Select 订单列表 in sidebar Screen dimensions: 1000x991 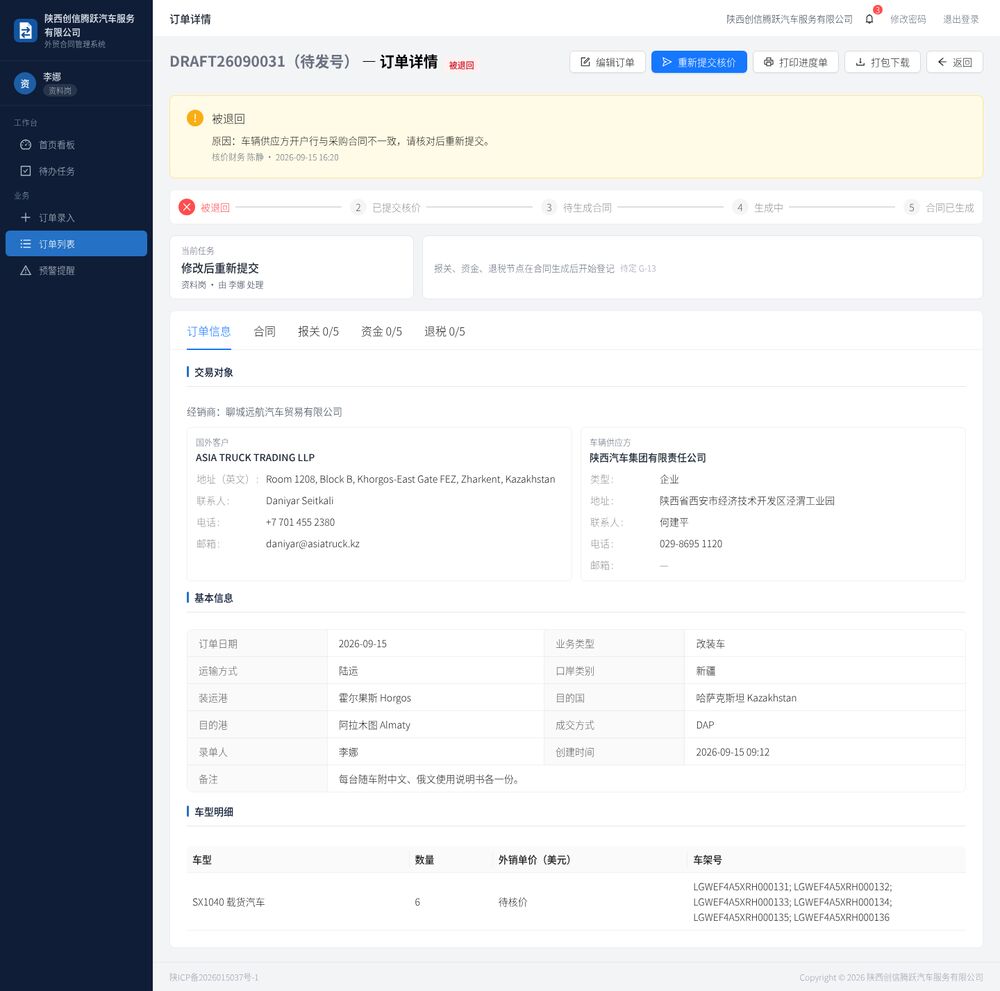(x=76, y=244)
